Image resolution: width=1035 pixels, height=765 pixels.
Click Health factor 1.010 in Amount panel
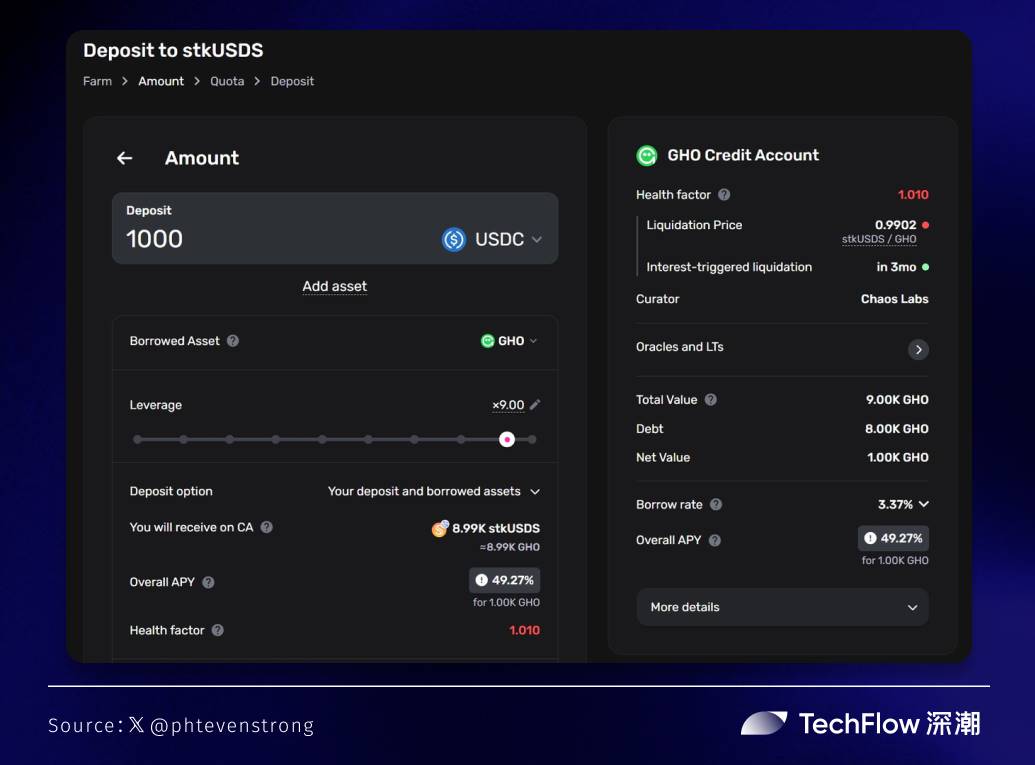coord(525,630)
